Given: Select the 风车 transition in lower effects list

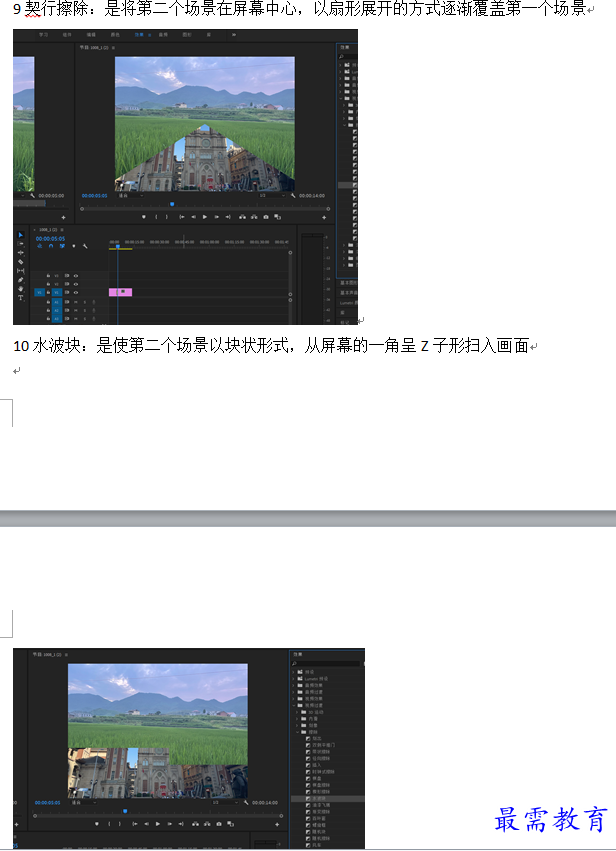Looking at the screenshot, I should coord(318,845).
